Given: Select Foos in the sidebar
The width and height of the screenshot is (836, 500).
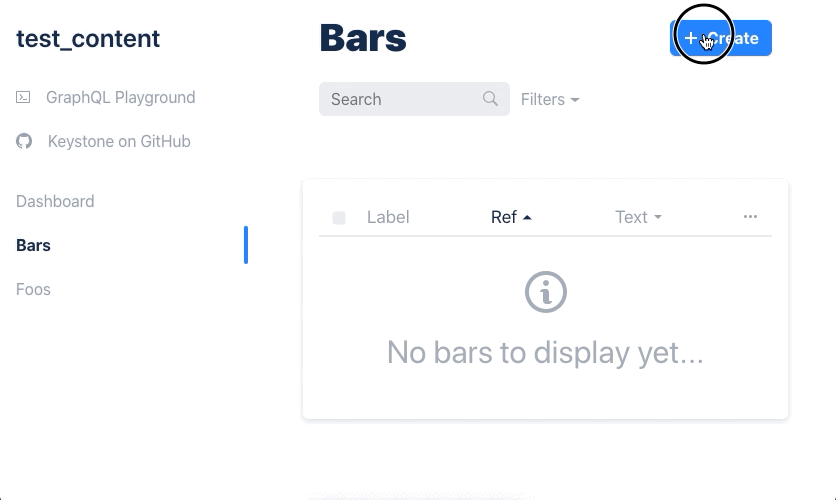Looking at the screenshot, I should [33, 289].
